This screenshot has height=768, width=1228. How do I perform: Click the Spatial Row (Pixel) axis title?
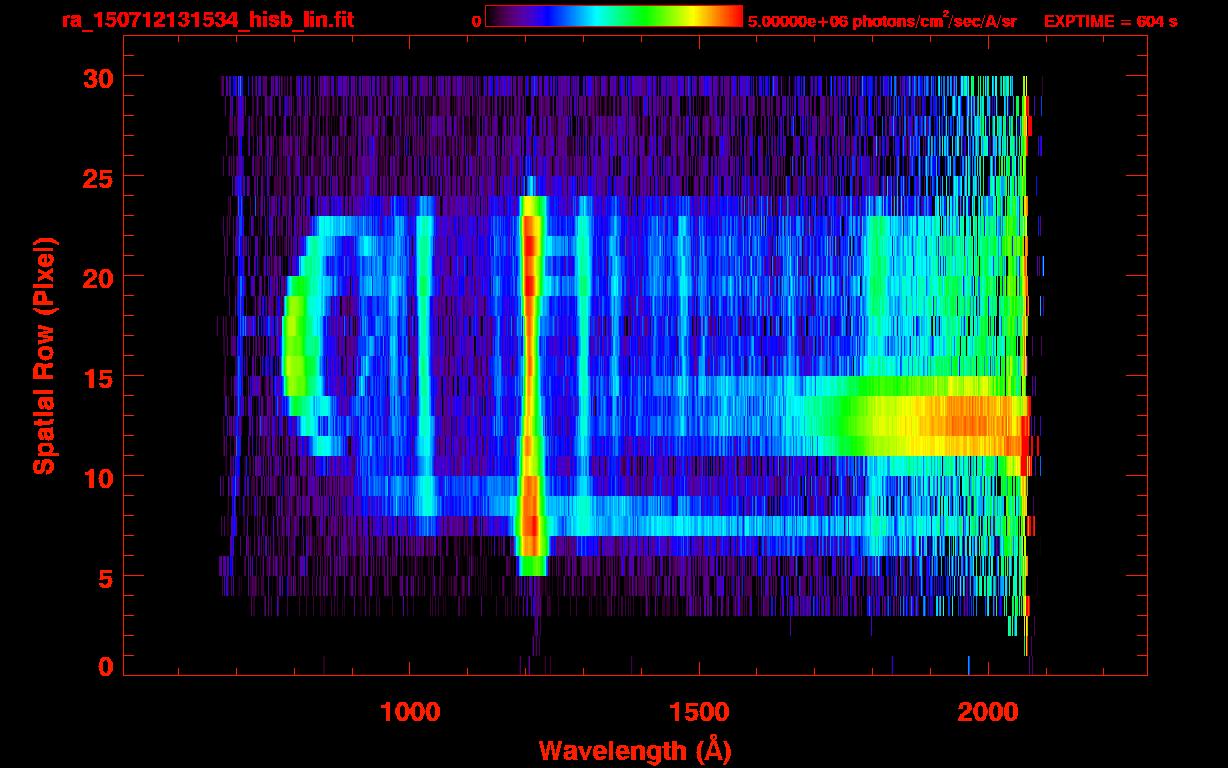coord(44,356)
